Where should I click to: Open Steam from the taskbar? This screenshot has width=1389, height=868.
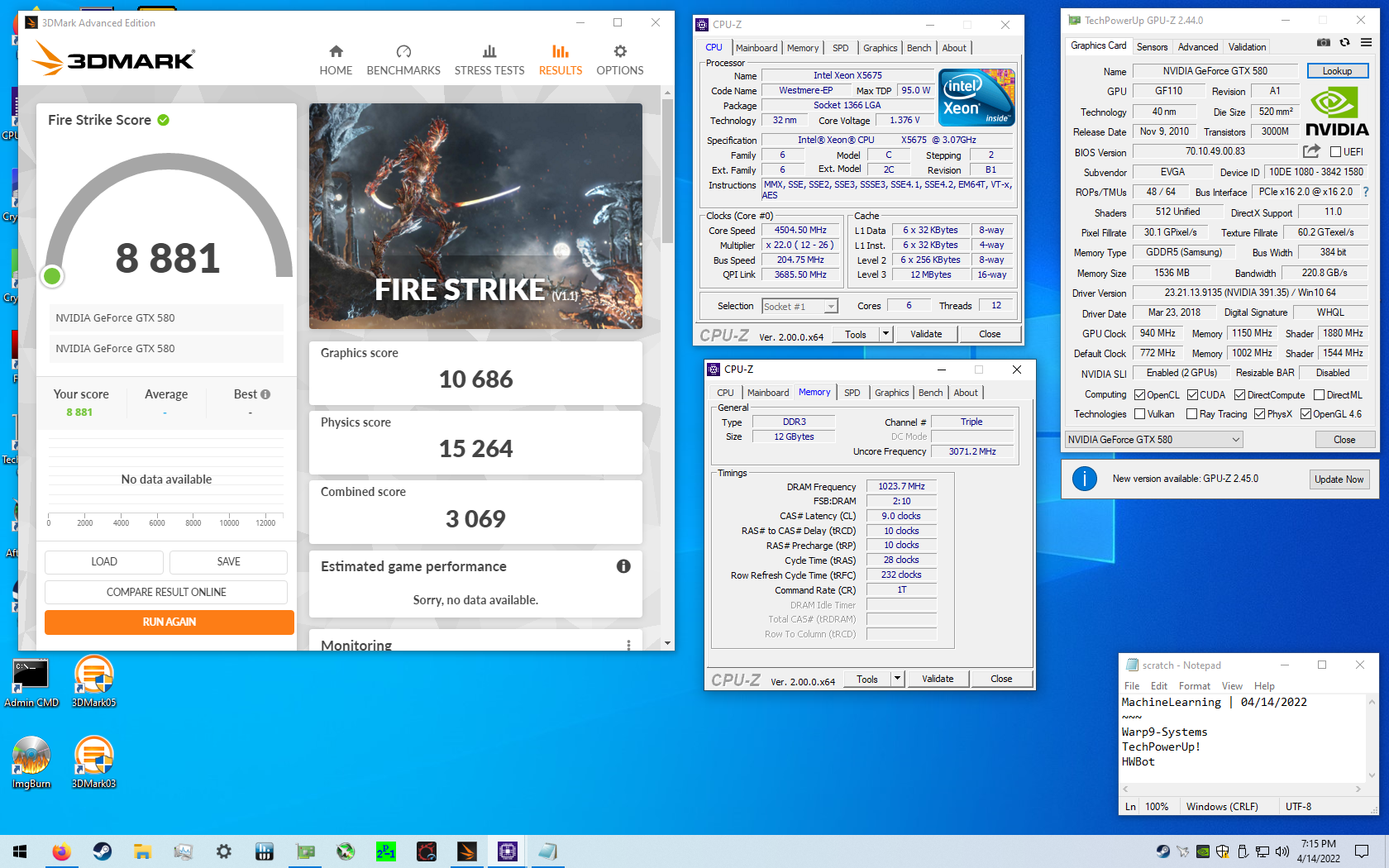[102, 851]
